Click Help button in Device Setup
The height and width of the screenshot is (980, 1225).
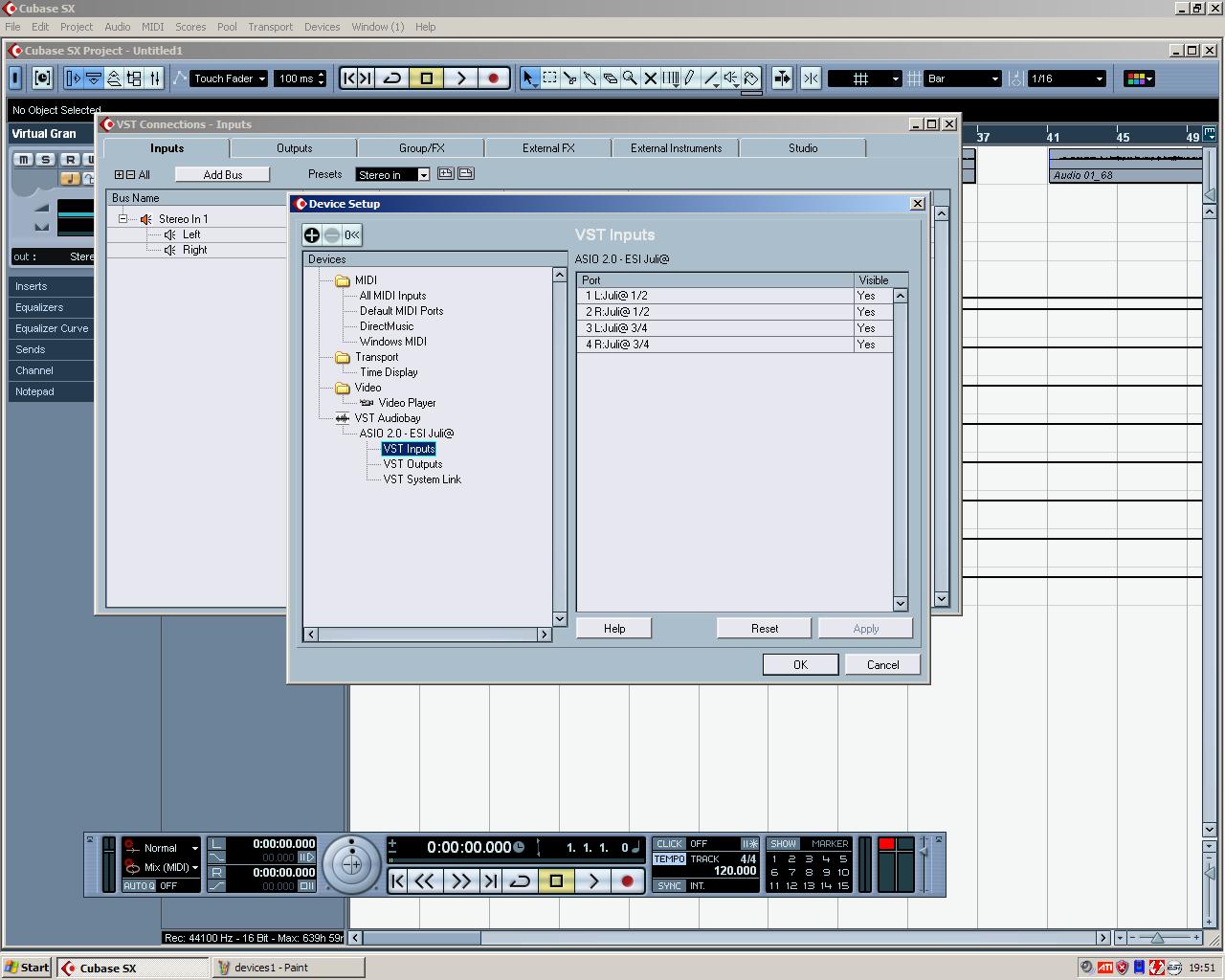point(614,628)
